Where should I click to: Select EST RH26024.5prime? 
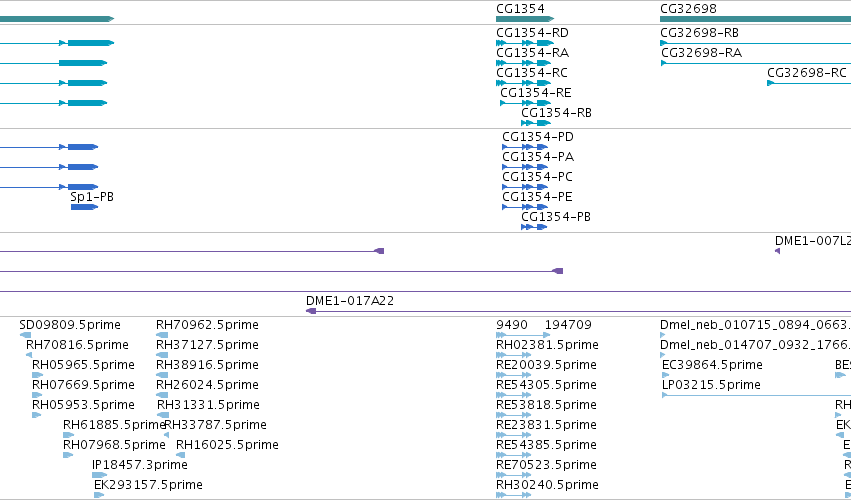(162, 395)
